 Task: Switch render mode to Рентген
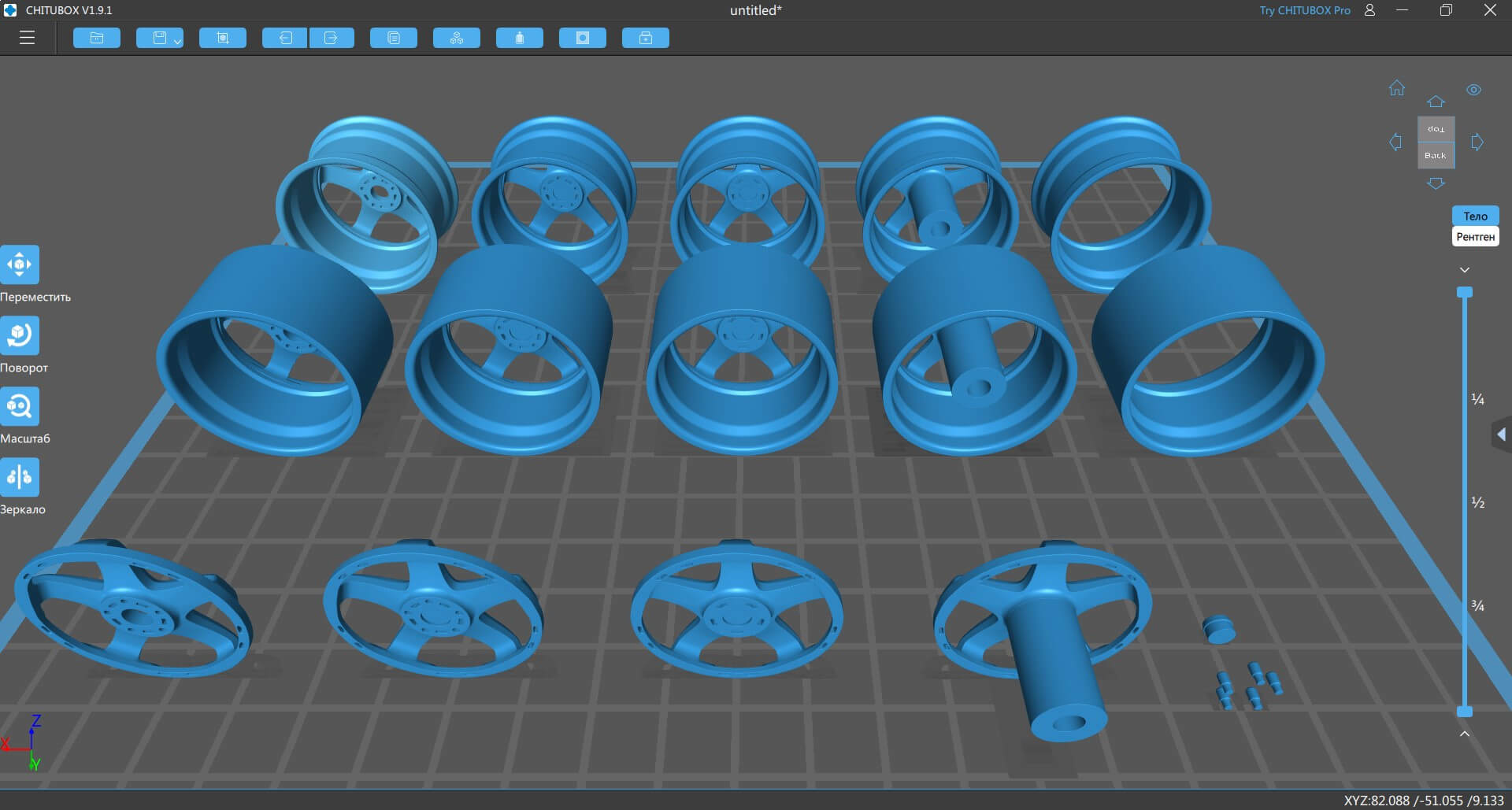coord(1475,236)
